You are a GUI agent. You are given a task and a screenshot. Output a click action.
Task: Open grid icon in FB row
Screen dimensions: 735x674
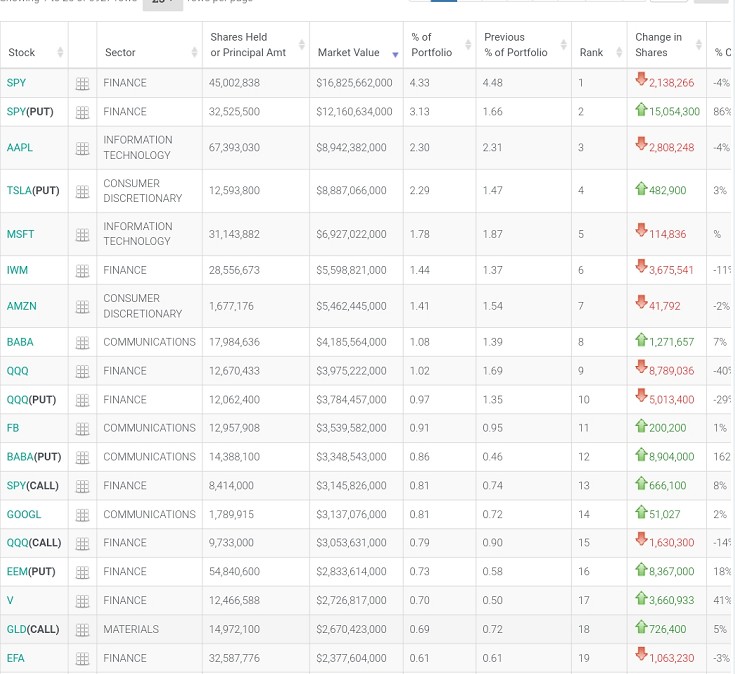[x=82, y=429]
